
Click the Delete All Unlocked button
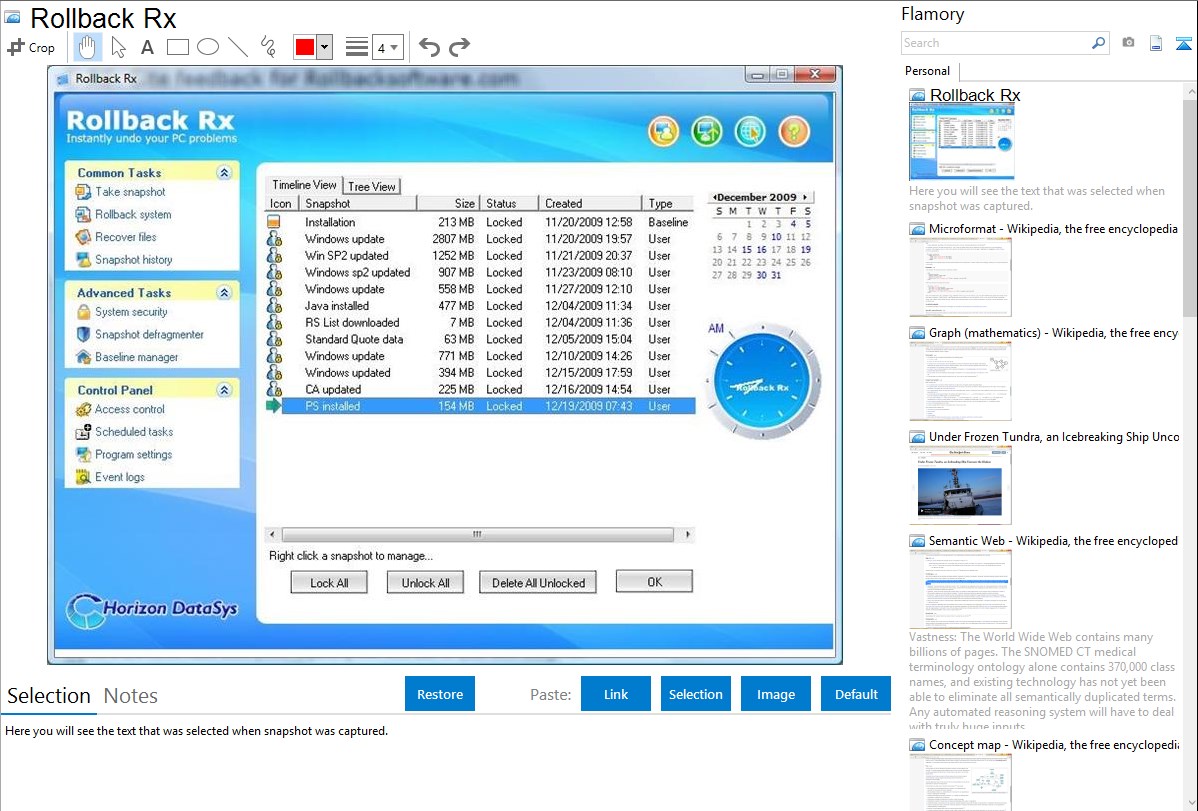pos(538,582)
